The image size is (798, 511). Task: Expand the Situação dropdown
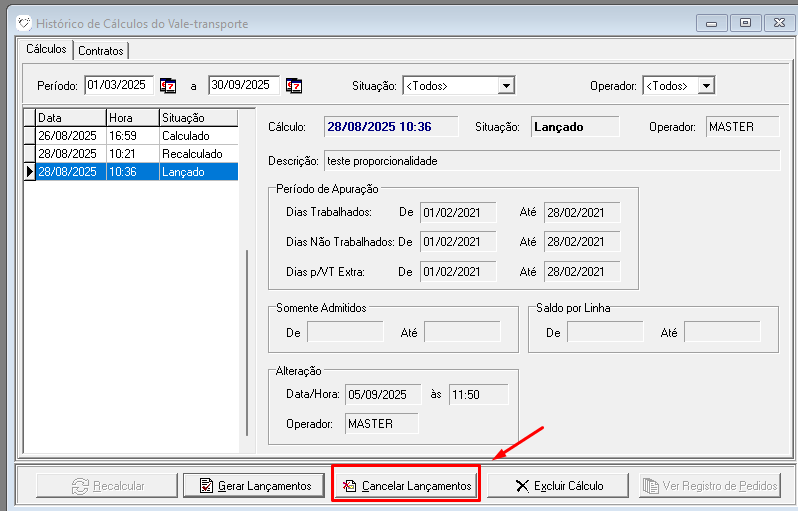506,86
